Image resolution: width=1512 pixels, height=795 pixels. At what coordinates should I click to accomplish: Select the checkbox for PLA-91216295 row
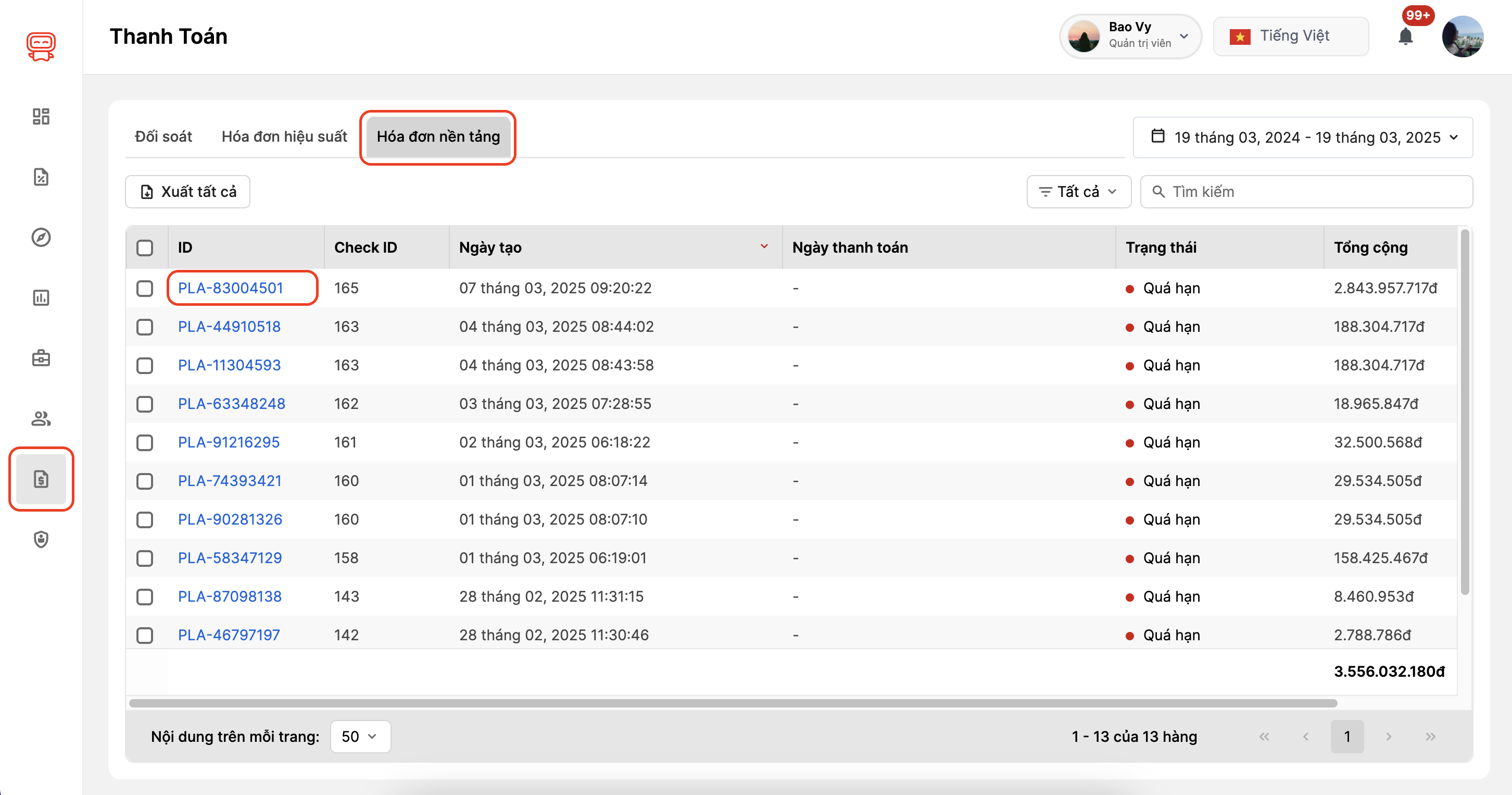144,443
